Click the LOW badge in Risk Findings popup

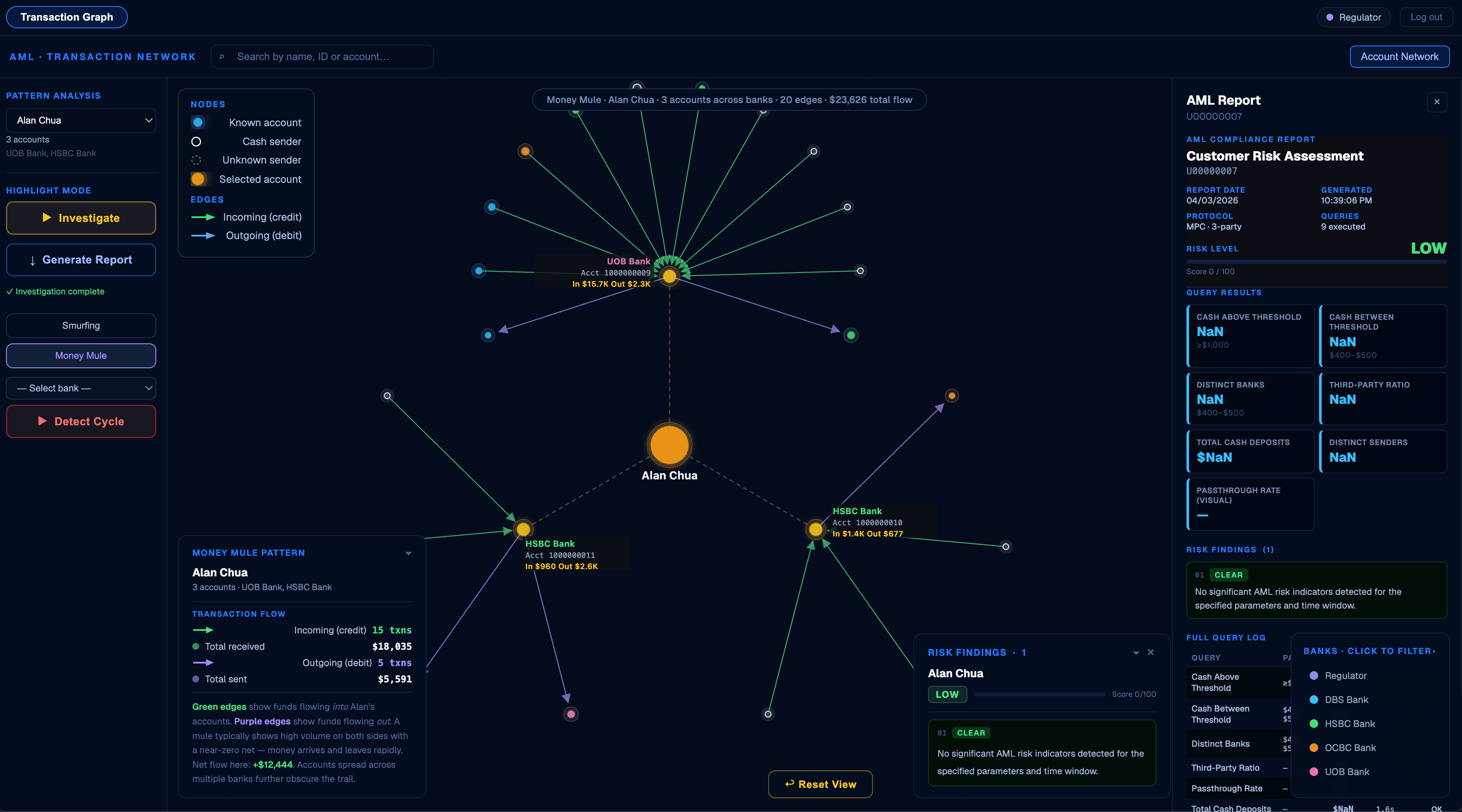point(947,694)
